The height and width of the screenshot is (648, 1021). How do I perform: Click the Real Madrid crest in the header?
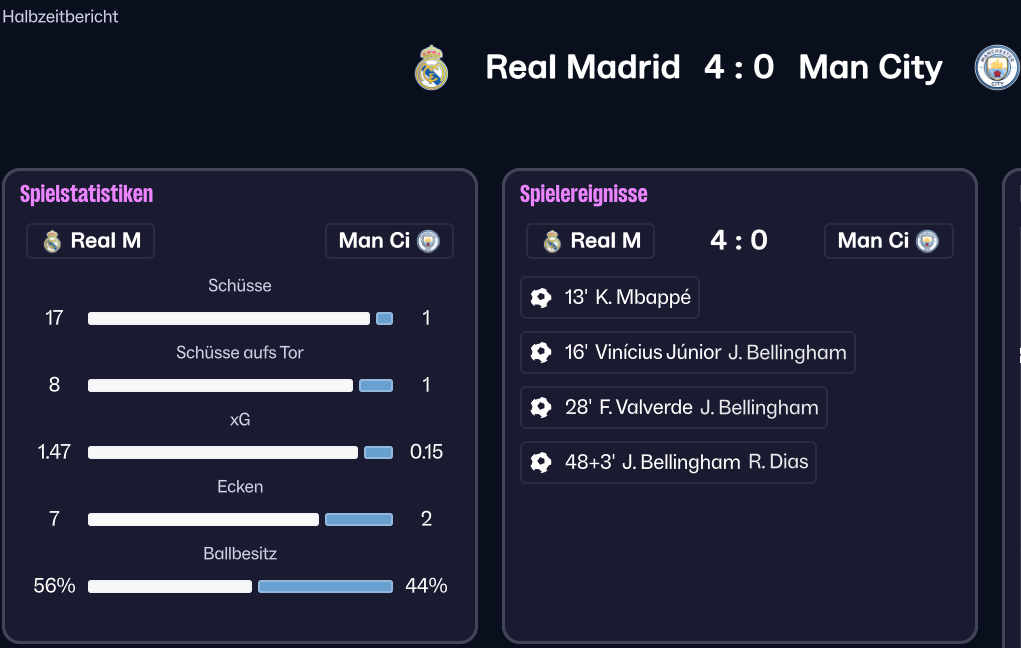coord(431,68)
